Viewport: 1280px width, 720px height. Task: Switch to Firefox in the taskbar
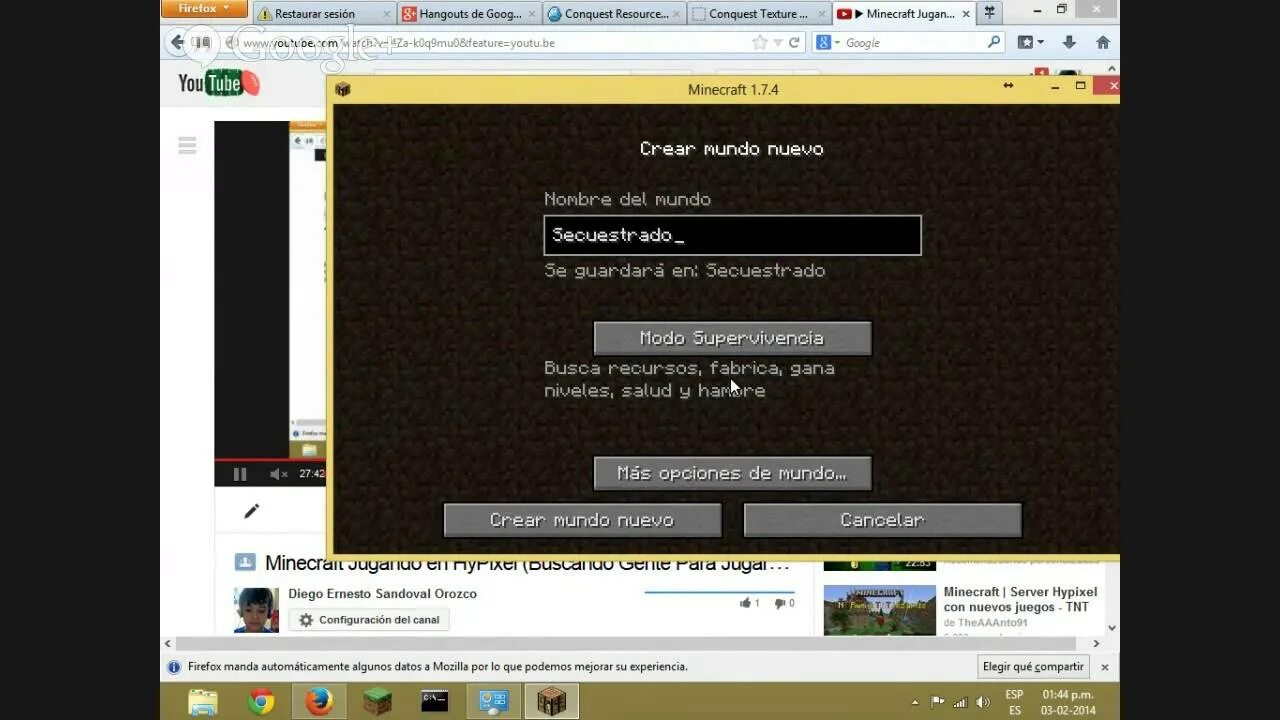coord(319,702)
